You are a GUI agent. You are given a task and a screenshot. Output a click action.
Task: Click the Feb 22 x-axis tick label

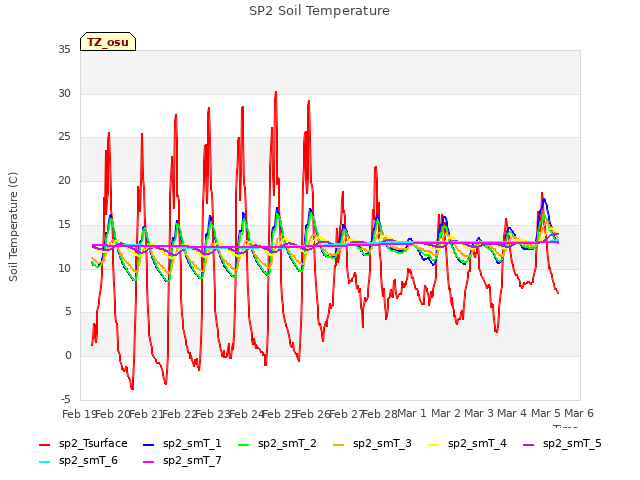[179, 414]
